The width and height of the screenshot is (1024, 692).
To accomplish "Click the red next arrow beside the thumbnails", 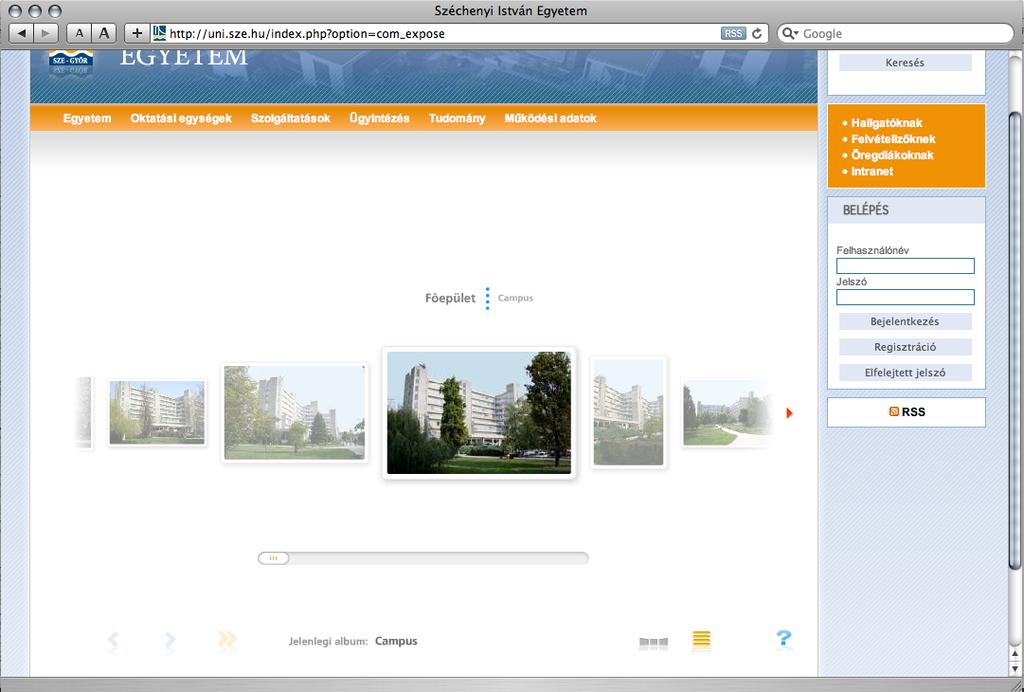I will pyautogui.click(x=789, y=413).
